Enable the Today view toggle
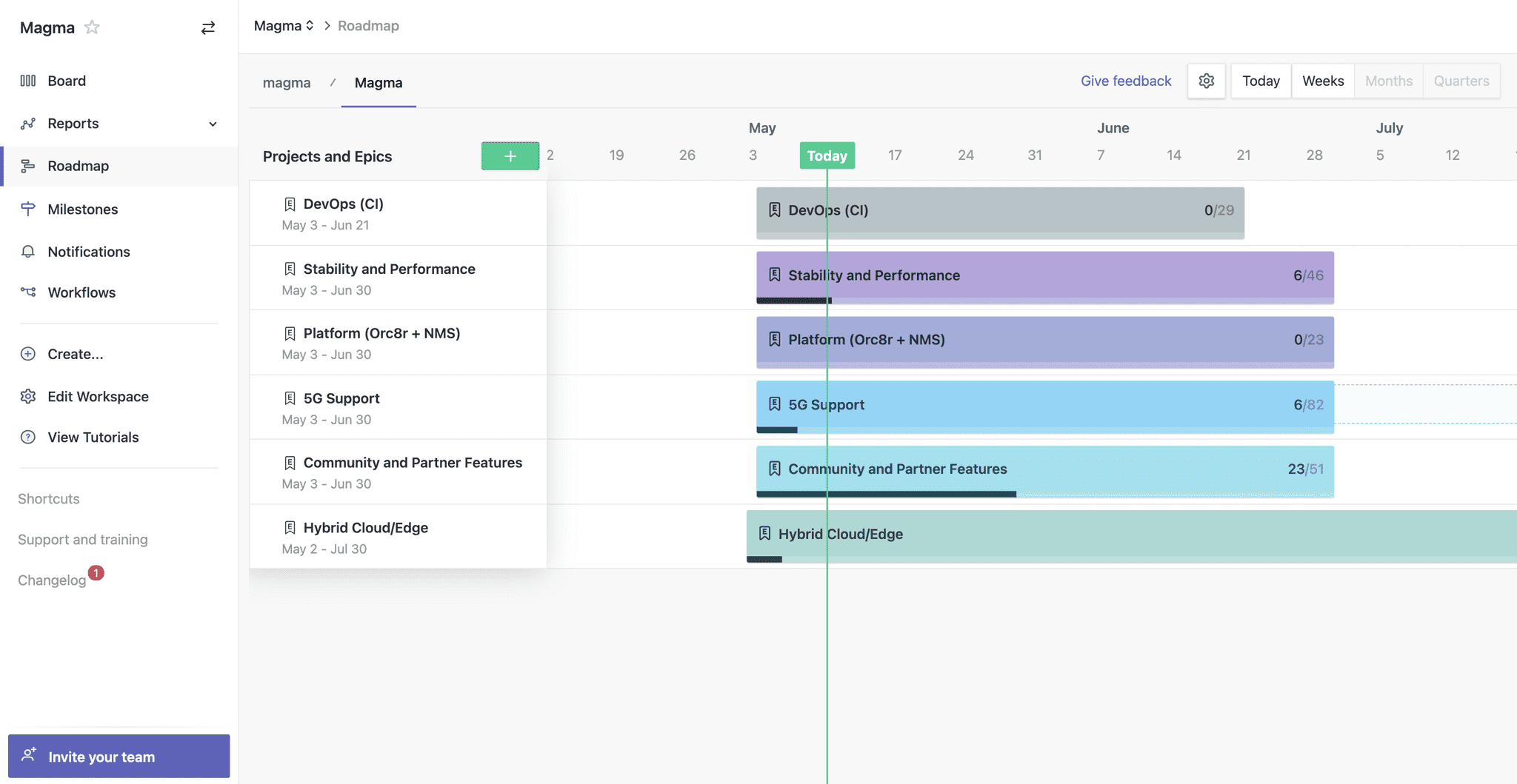 [1260, 81]
